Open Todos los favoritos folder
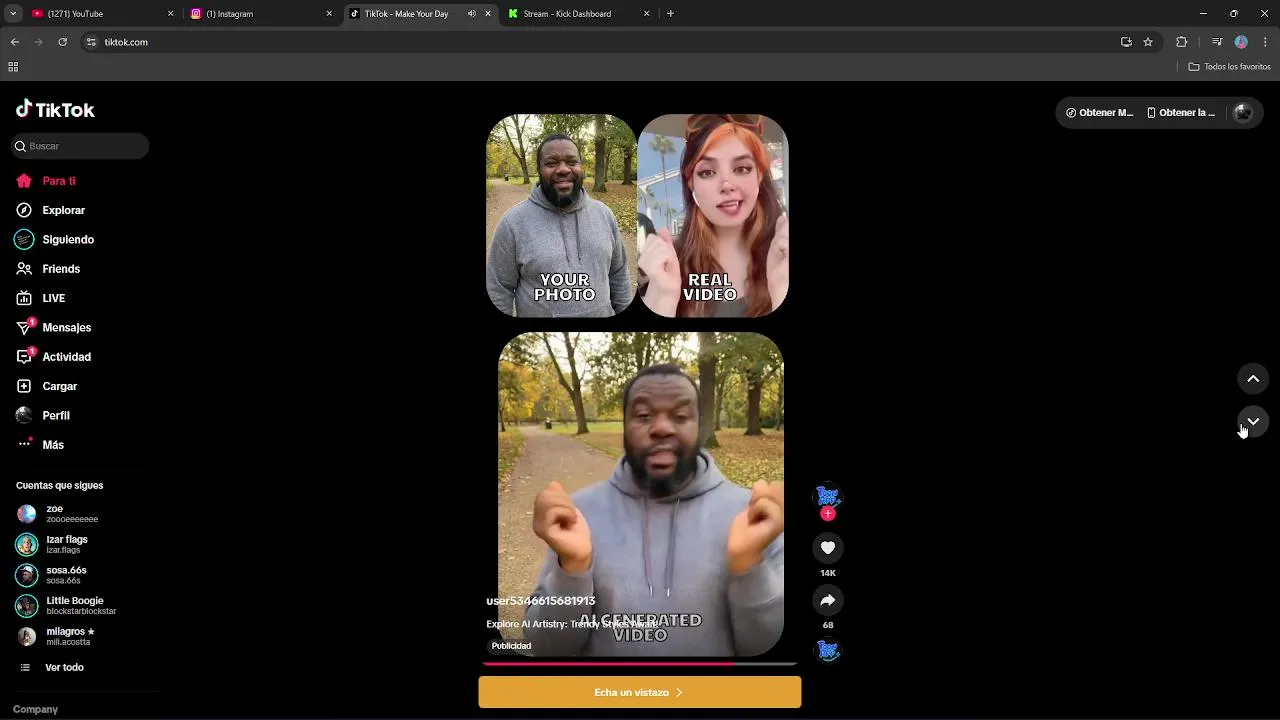 pyautogui.click(x=1229, y=67)
